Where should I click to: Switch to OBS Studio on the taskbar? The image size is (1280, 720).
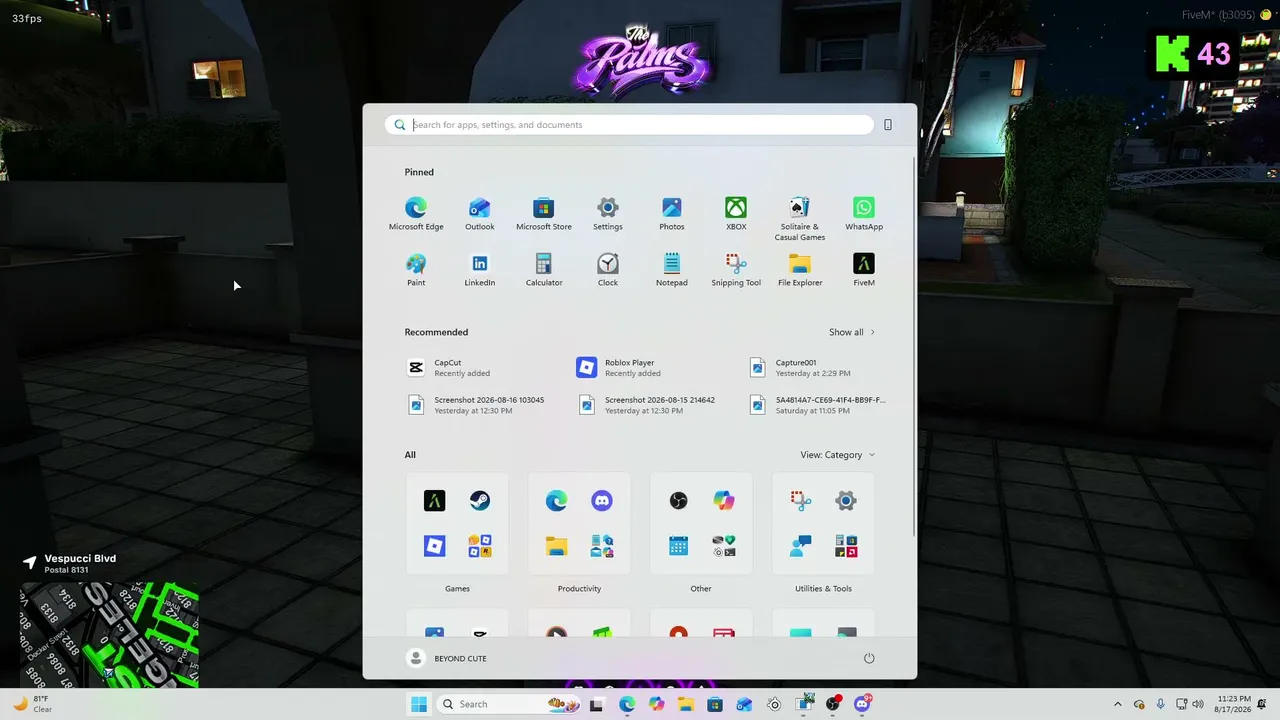pos(833,704)
